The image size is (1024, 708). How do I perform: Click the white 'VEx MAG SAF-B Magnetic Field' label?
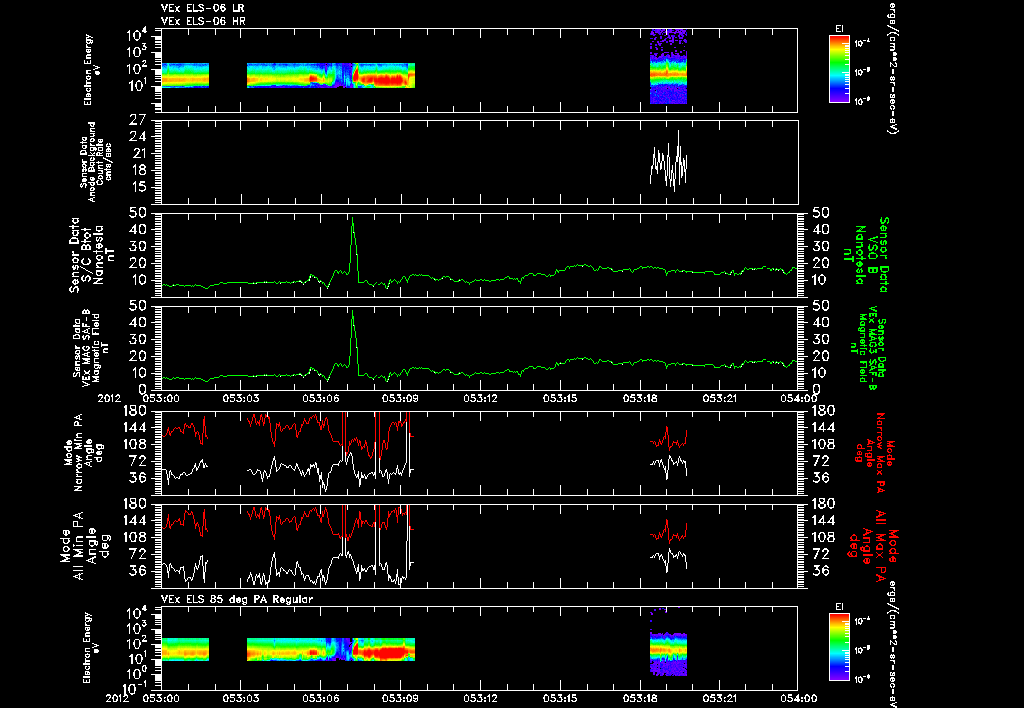click(91, 347)
